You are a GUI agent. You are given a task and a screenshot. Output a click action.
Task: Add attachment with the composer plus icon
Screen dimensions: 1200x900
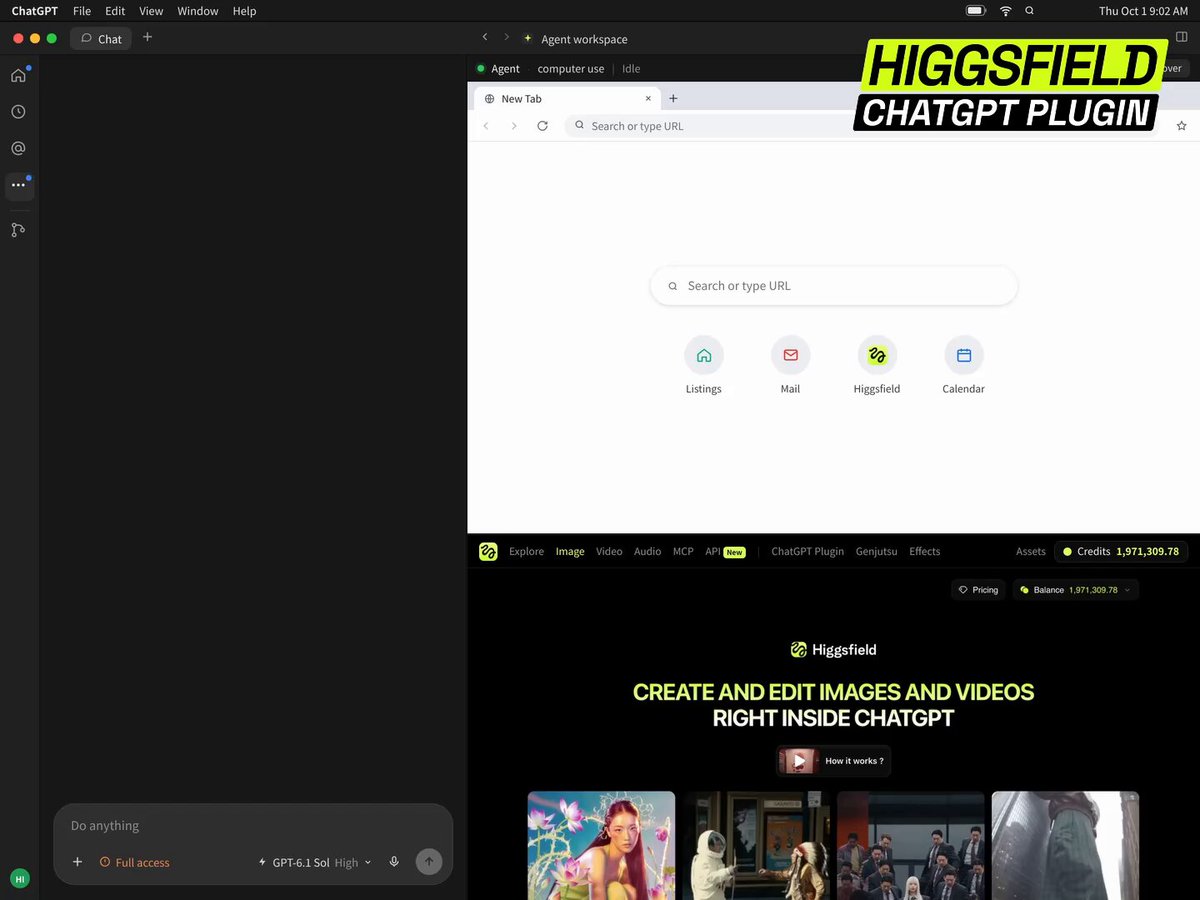(x=77, y=862)
